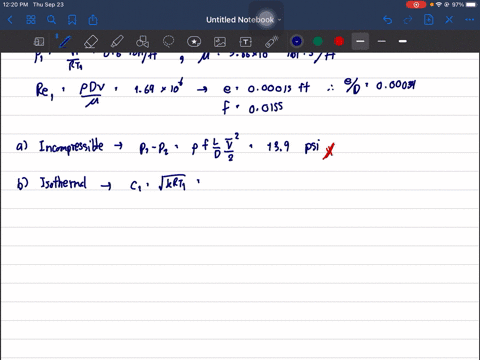Activate the Text box tool
Viewport: 480px width, 360px height.
click(x=245, y=42)
